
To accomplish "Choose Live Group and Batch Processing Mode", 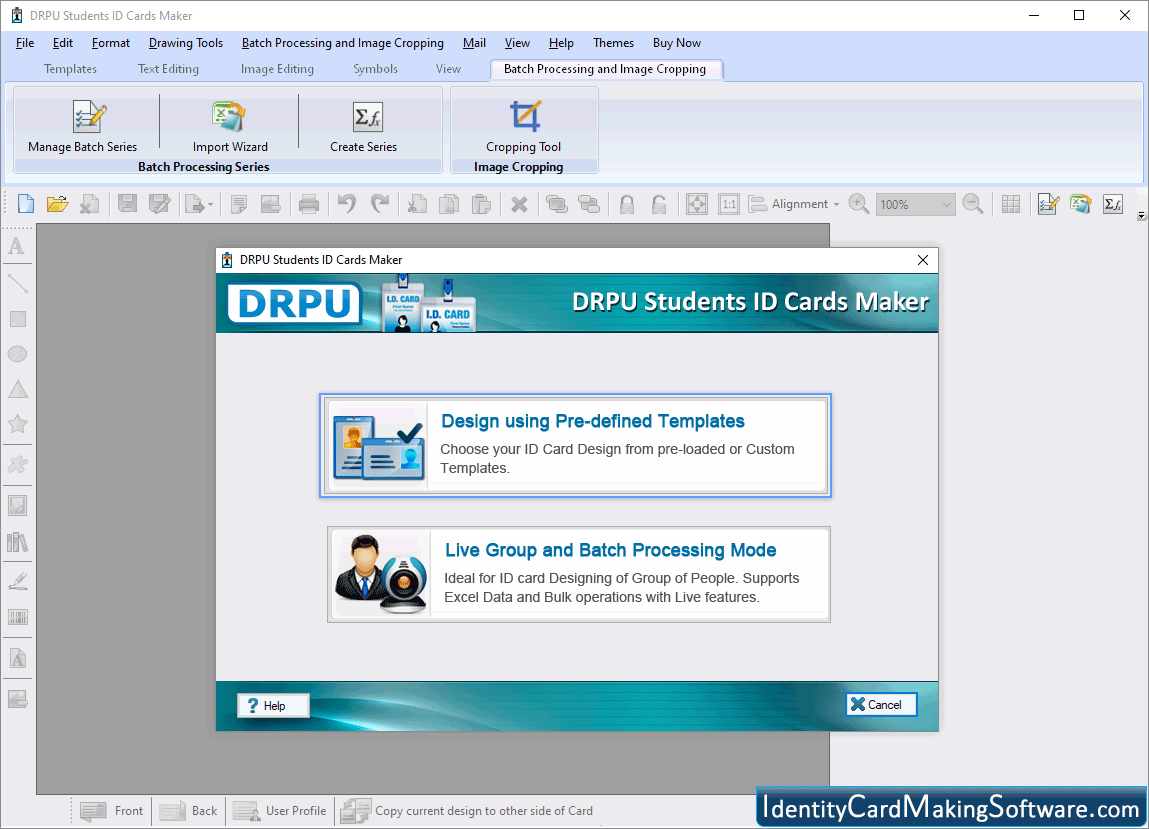I will pos(579,575).
